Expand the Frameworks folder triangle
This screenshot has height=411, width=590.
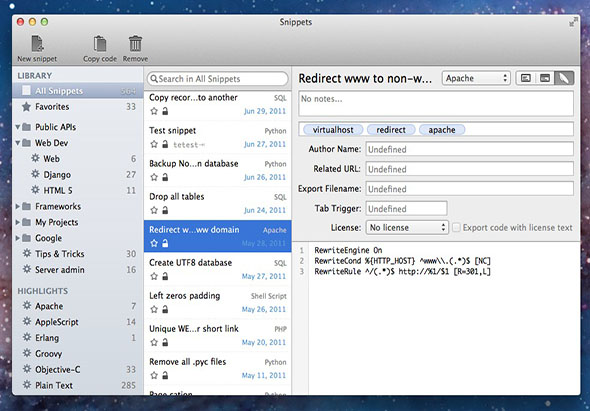(x=18, y=207)
